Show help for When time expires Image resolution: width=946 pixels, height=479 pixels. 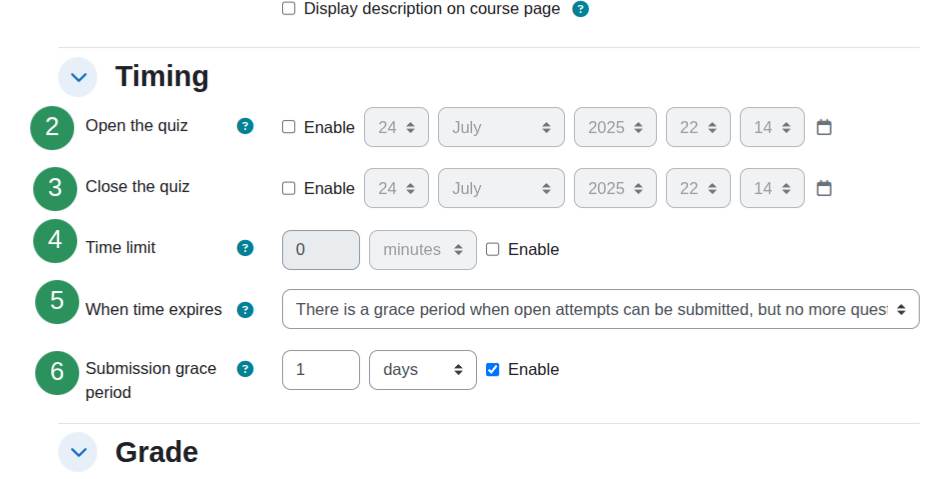click(245, 309)
